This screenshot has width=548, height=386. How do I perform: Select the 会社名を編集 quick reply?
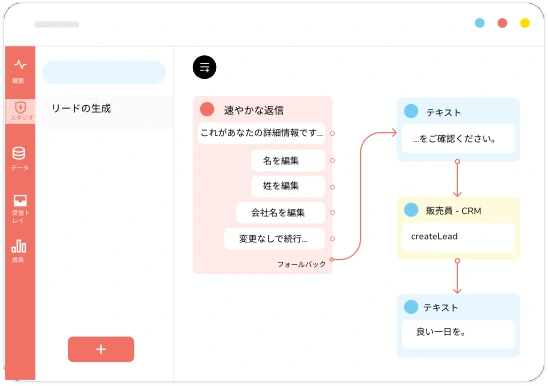coord(281,213)
